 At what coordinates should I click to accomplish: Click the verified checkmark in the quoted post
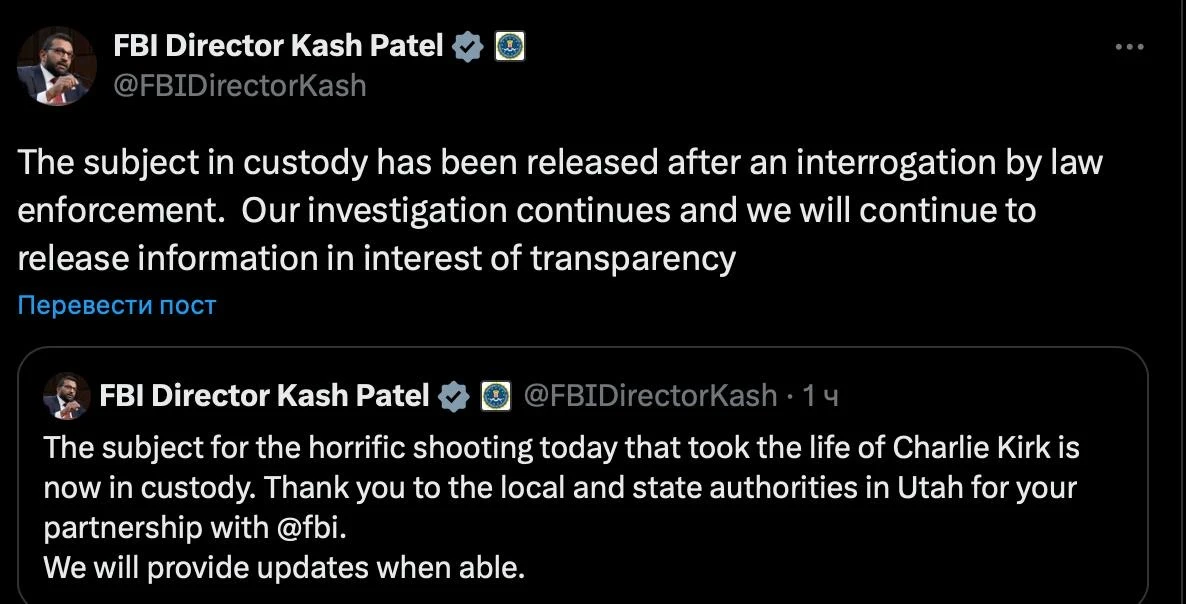pos(454,396)
